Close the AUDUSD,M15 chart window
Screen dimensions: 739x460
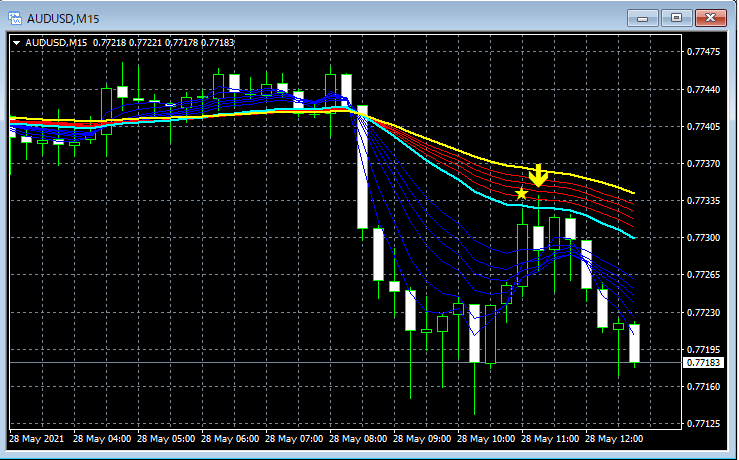711,18
